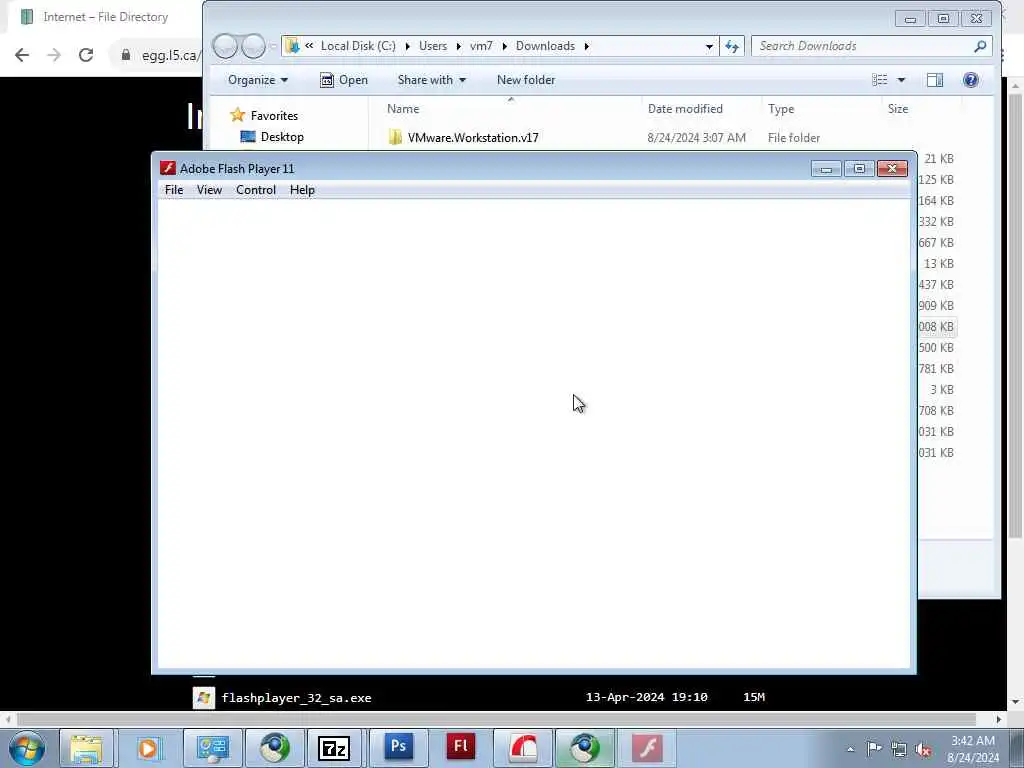Open the Organize dropdown in Explorer
Image resolution: width=1024 pixels, height=768 pixels.
tap(257, 80)
